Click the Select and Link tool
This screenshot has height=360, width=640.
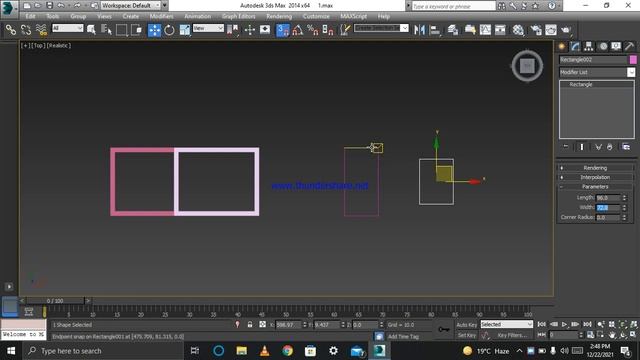(x=11, y=30)
